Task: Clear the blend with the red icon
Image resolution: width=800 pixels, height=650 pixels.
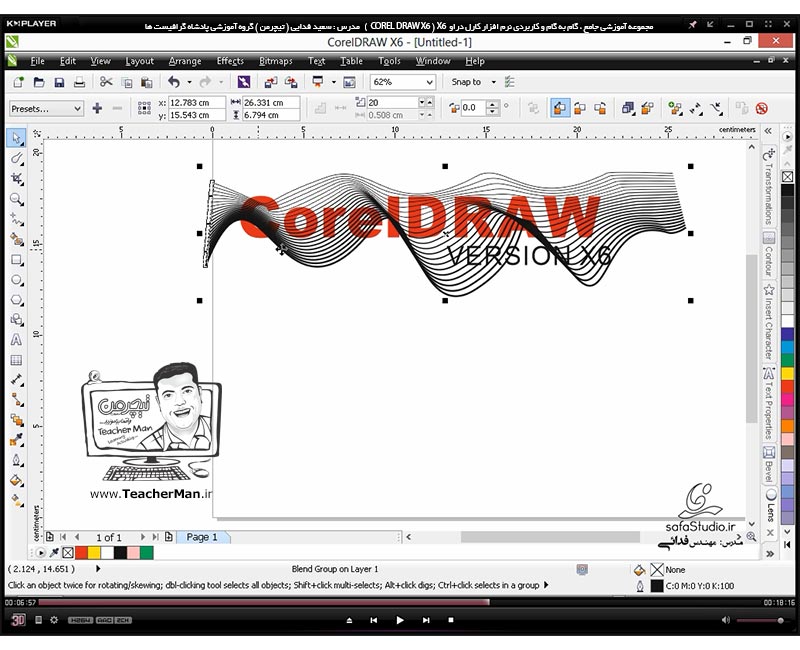Action: (x=762, y=108)
